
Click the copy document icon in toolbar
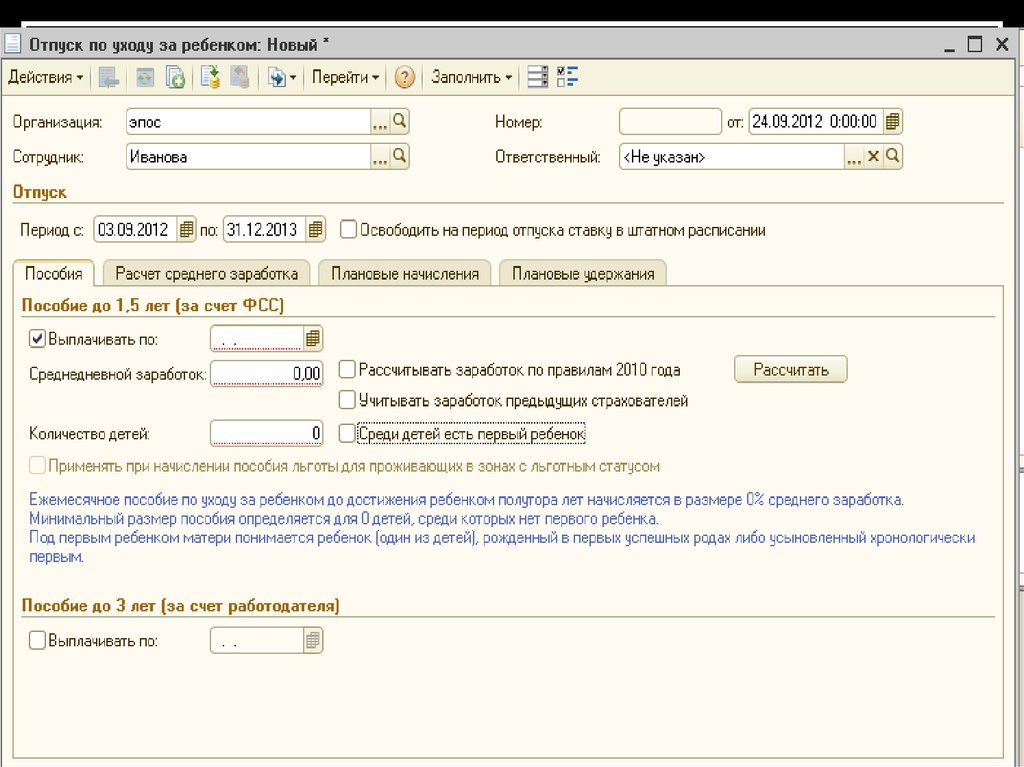click(175, 77)
